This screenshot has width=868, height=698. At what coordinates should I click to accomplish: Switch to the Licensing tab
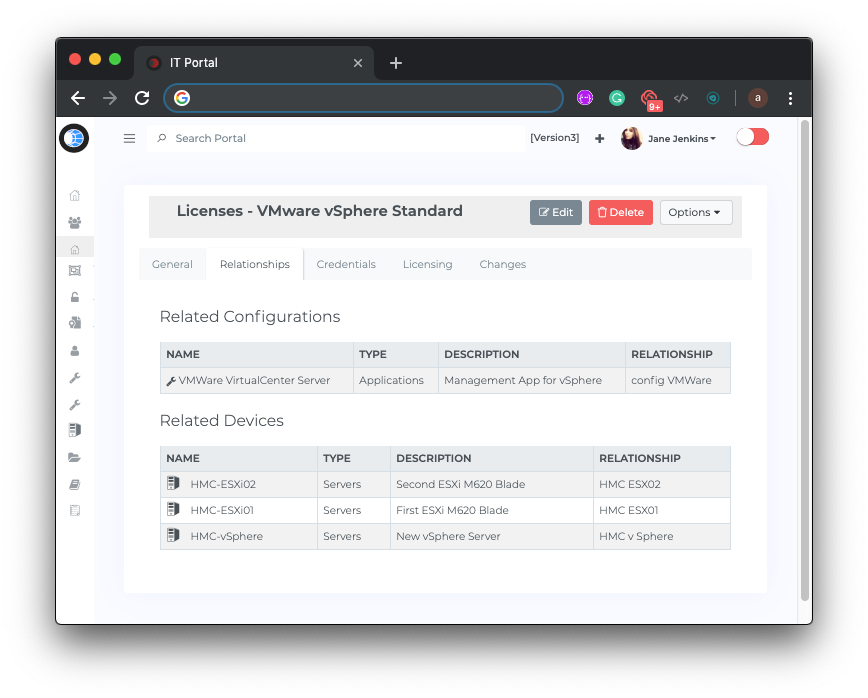pyautogui.click(x=428, y=264)
